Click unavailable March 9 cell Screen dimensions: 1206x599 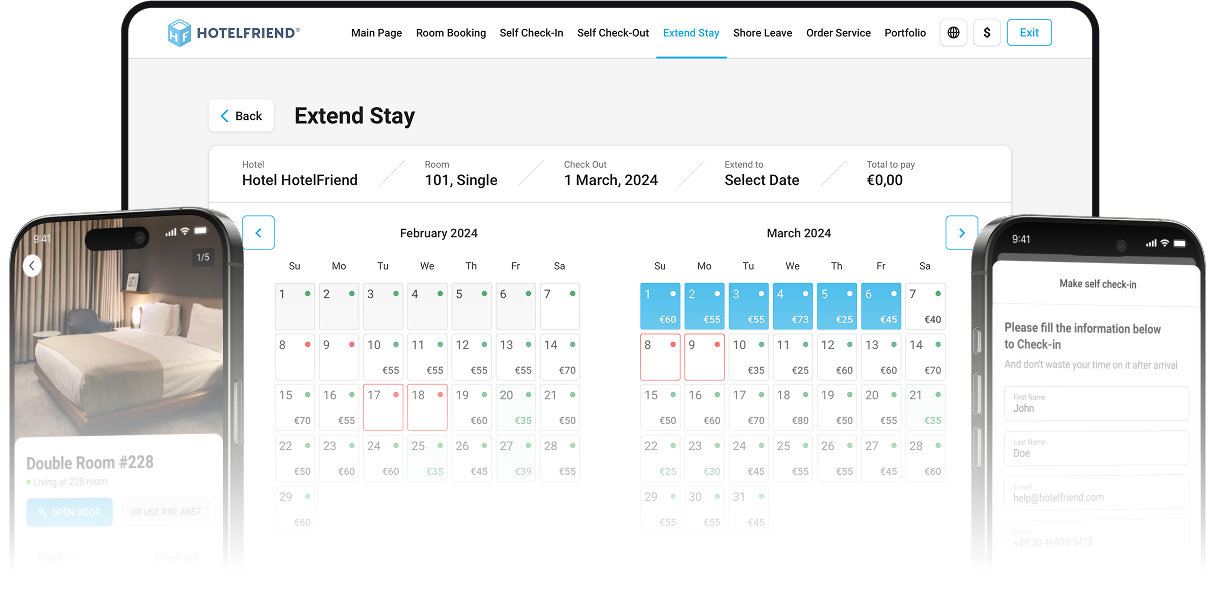[704, 357]
